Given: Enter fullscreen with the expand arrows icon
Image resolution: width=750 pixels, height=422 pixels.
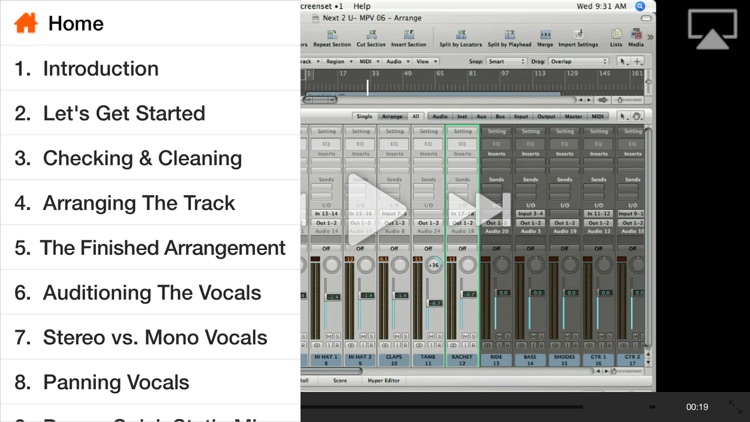Looking at the screenshot, I should [735, 407].
